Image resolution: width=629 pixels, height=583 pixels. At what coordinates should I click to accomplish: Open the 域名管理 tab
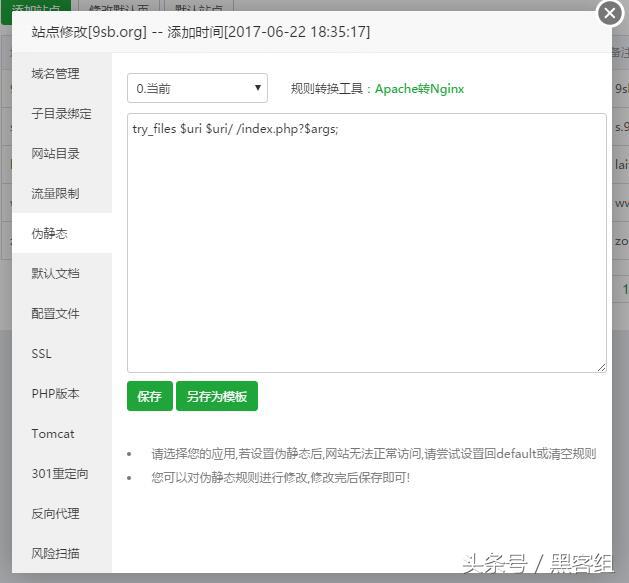point(62,73)
